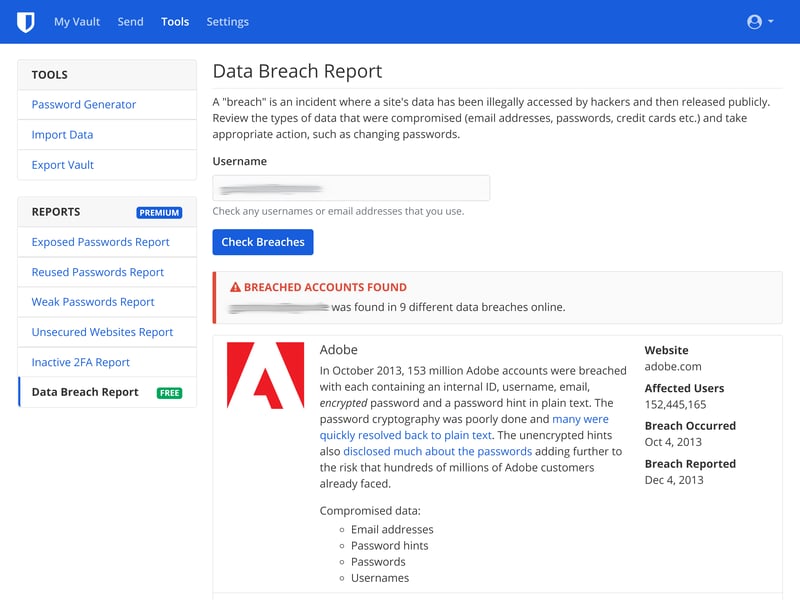
Task: Click the 152,445,165 affected users value
Action: [676, 405]
